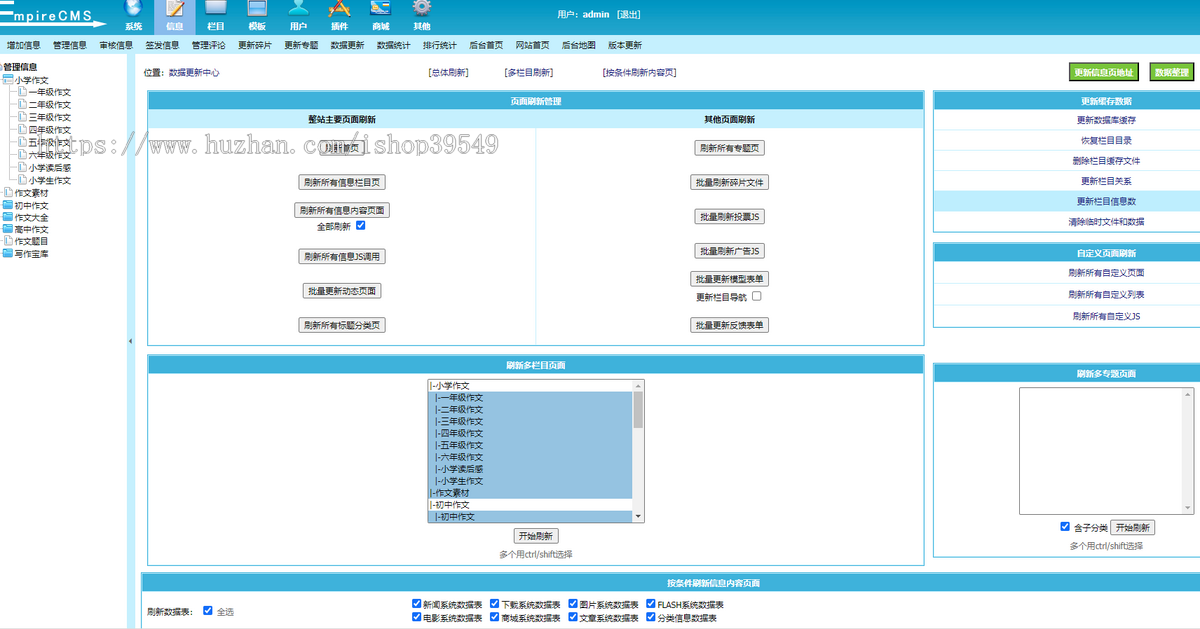Click the page icon beside 四年级作文
Viewport: 1200px width, 629px height.
click(x=22, y=130)
